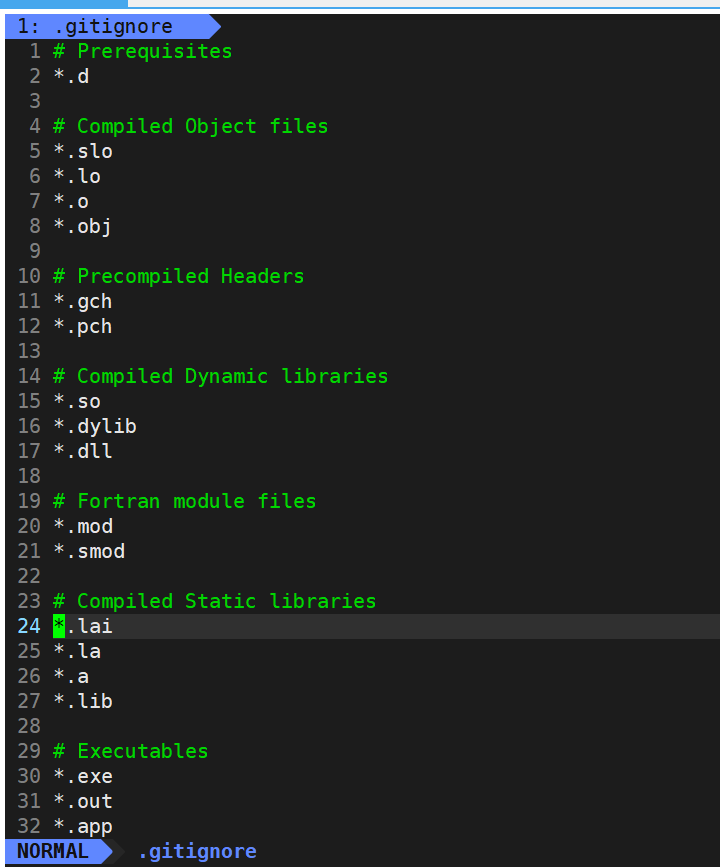The image size is (720, 867).
Task: Place cursor on '*.smod' line
Action: 88,551
